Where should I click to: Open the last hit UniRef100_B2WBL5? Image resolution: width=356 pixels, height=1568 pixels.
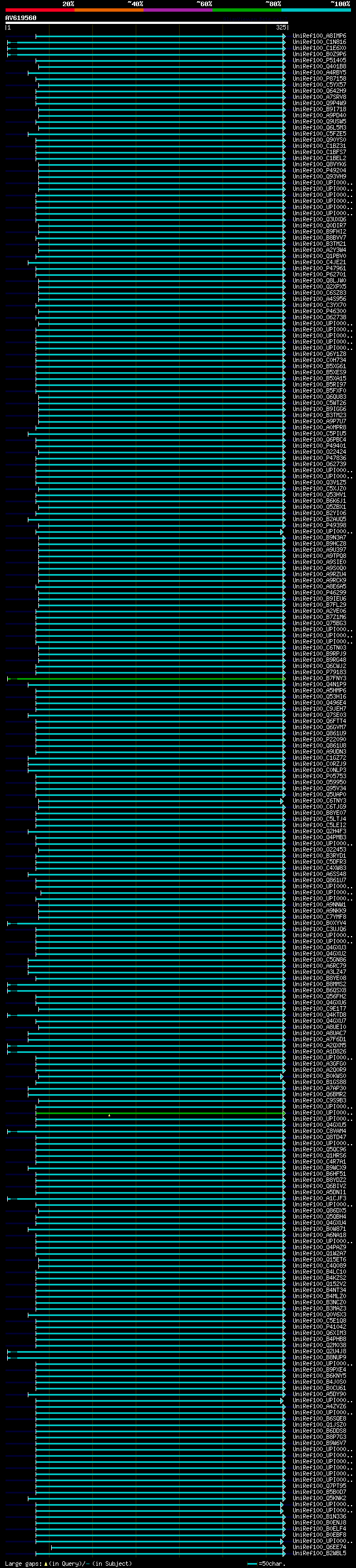click(319, 1554)
